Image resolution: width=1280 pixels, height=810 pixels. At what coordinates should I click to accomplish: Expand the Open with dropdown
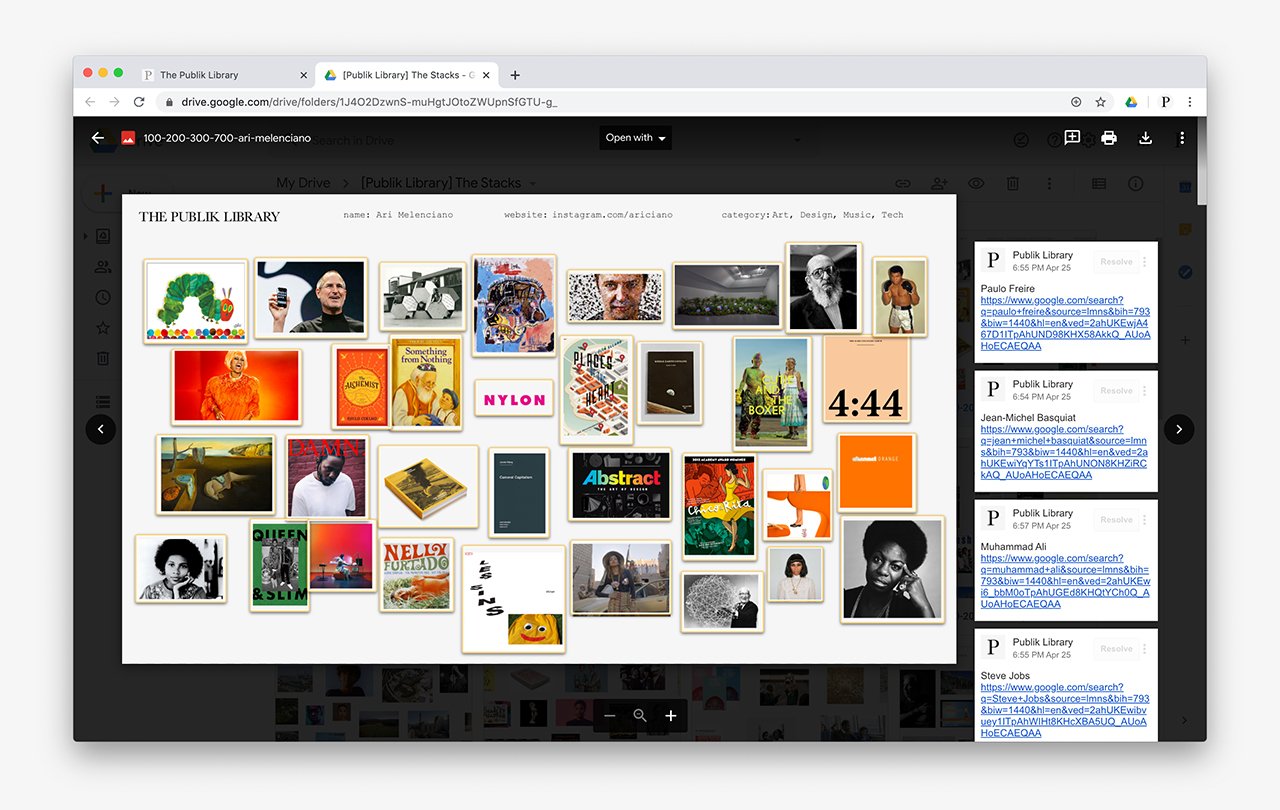[x=636, y=138]
